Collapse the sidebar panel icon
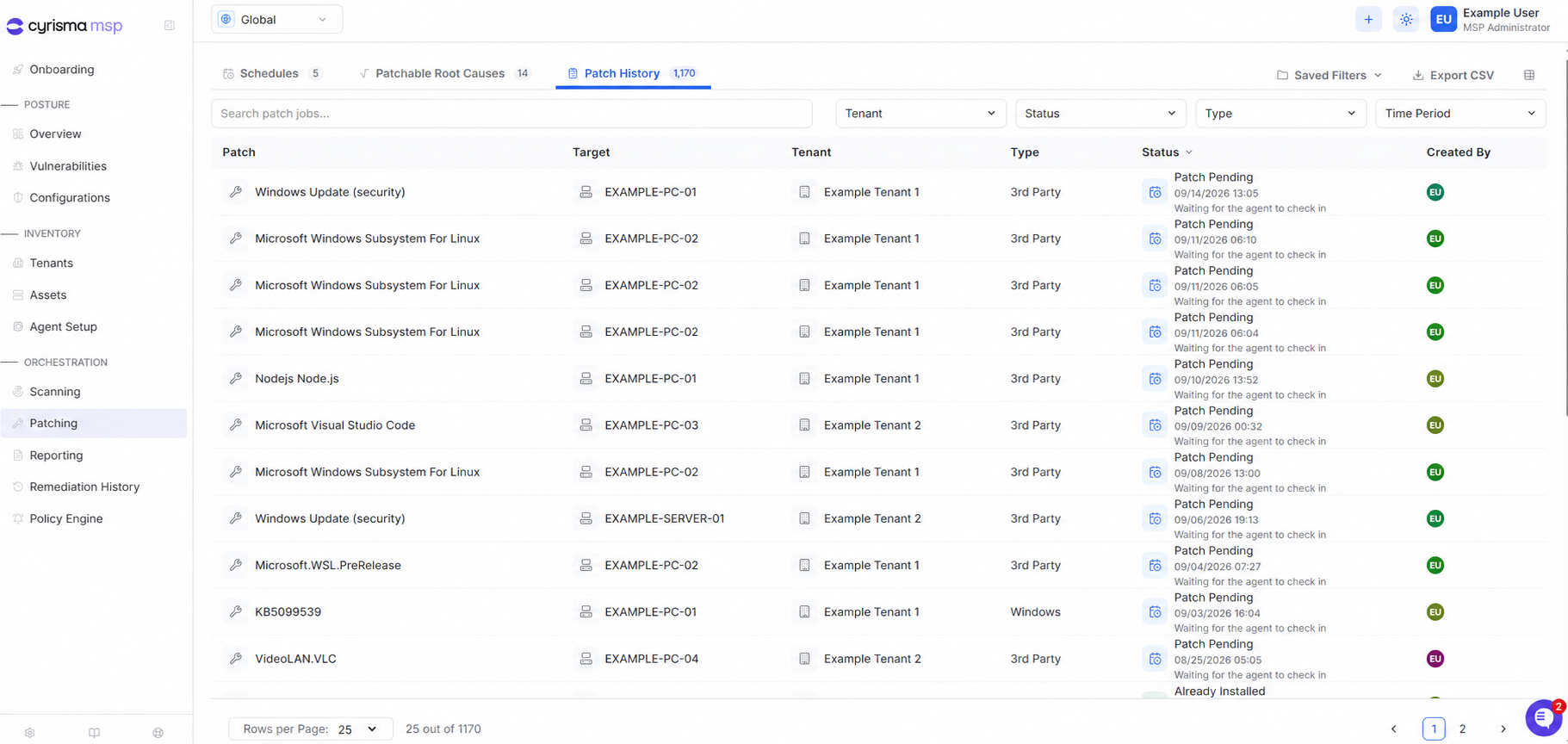 (170, 26)
